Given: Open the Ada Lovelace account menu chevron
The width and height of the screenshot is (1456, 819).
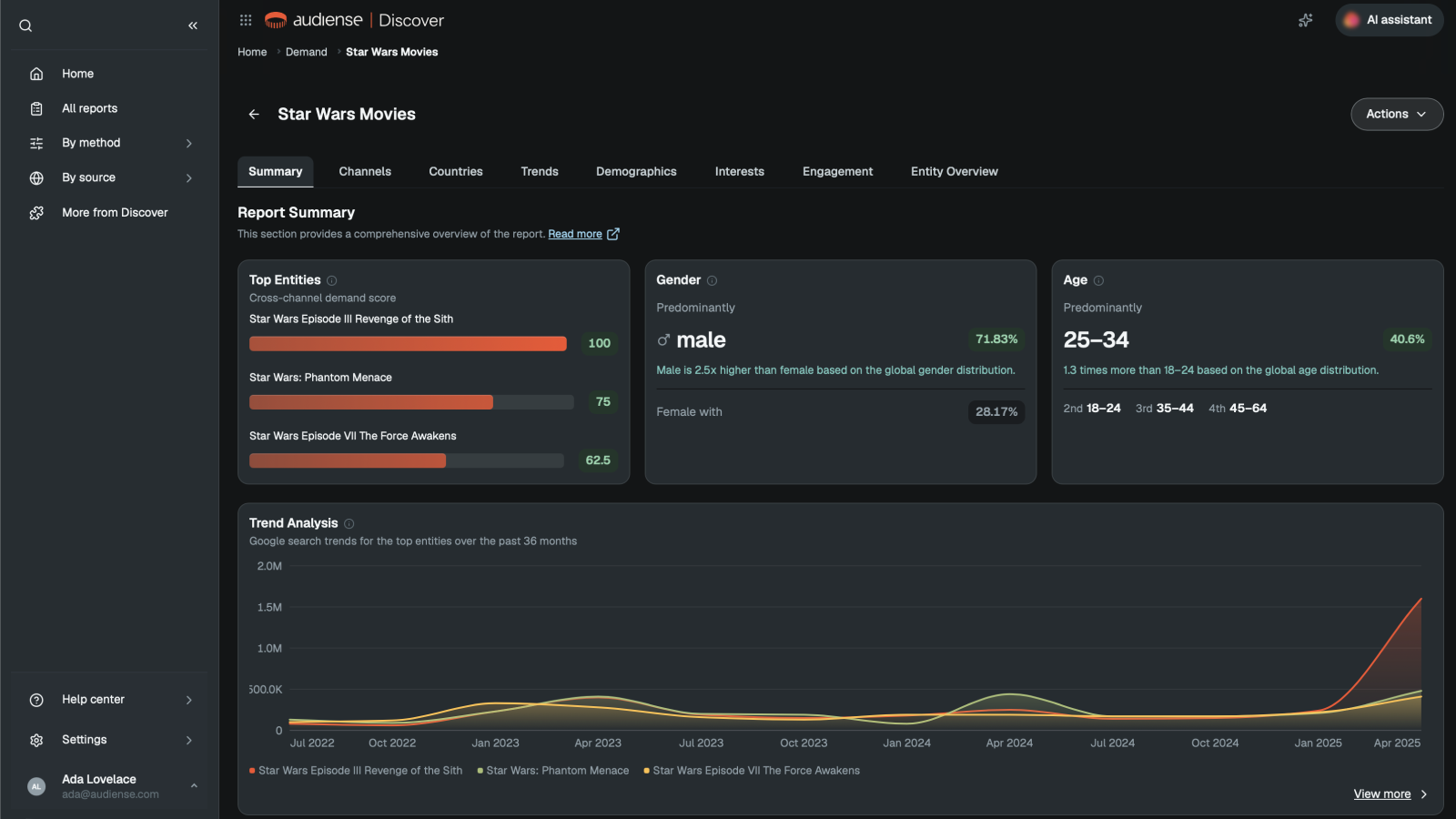Looking at the screenshot, I should tap(194, 786).
